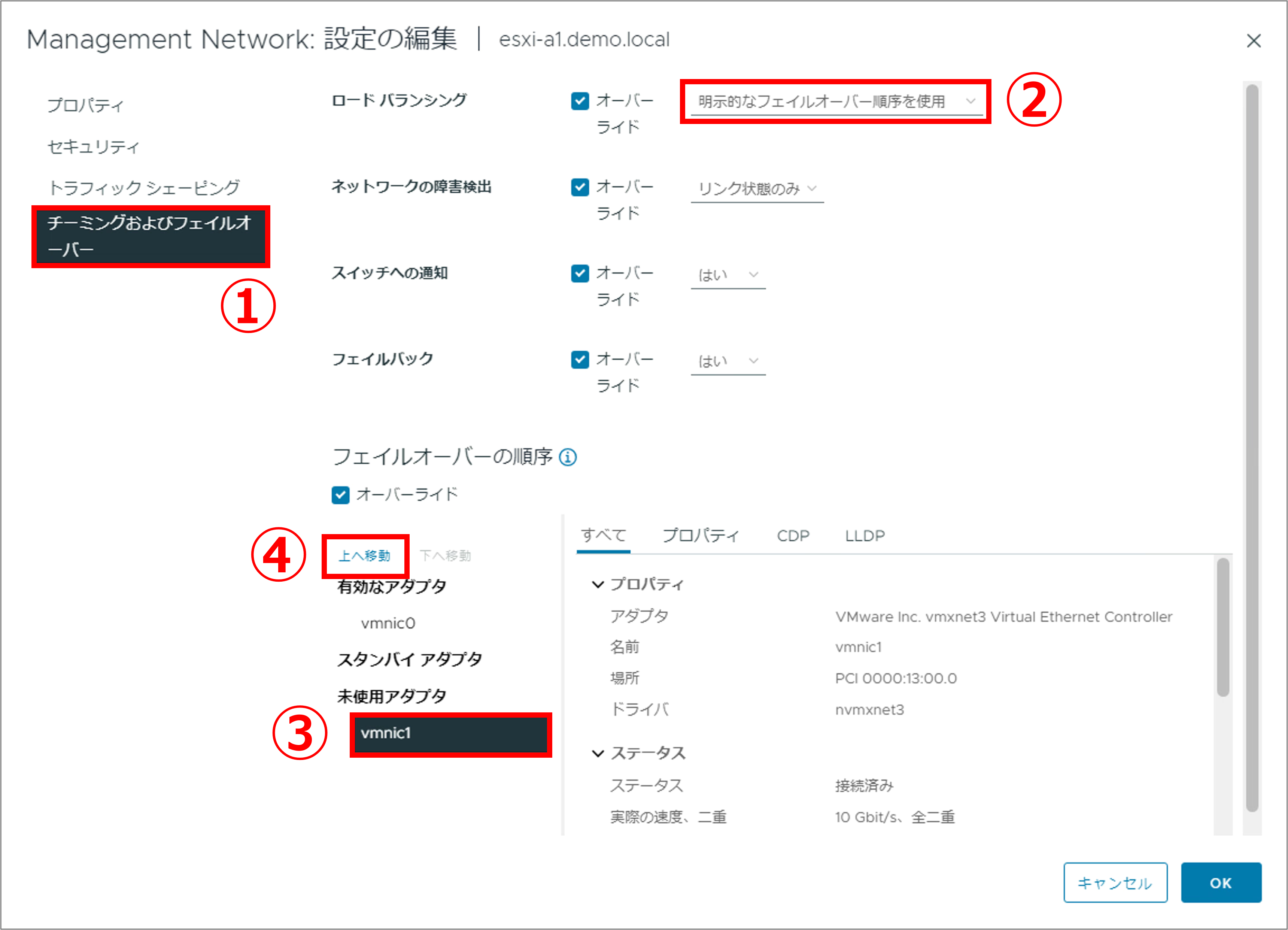Collapse the プロパティ section chevron
This screenshot has height=930, width=1288.
coord(598,585)
